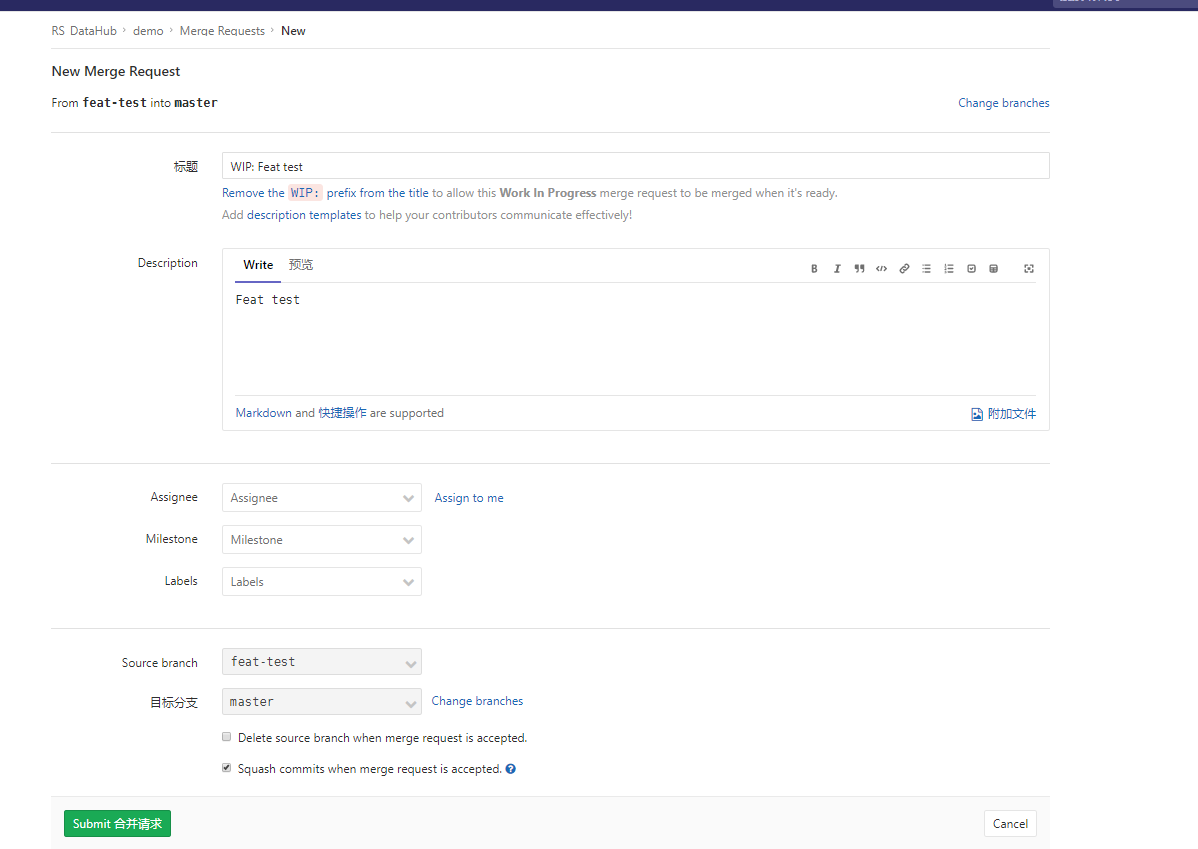Open squash commits help icon
The height and width of the screenshot is (849, 1198).
pyautogui.click(x=510, y=769)
